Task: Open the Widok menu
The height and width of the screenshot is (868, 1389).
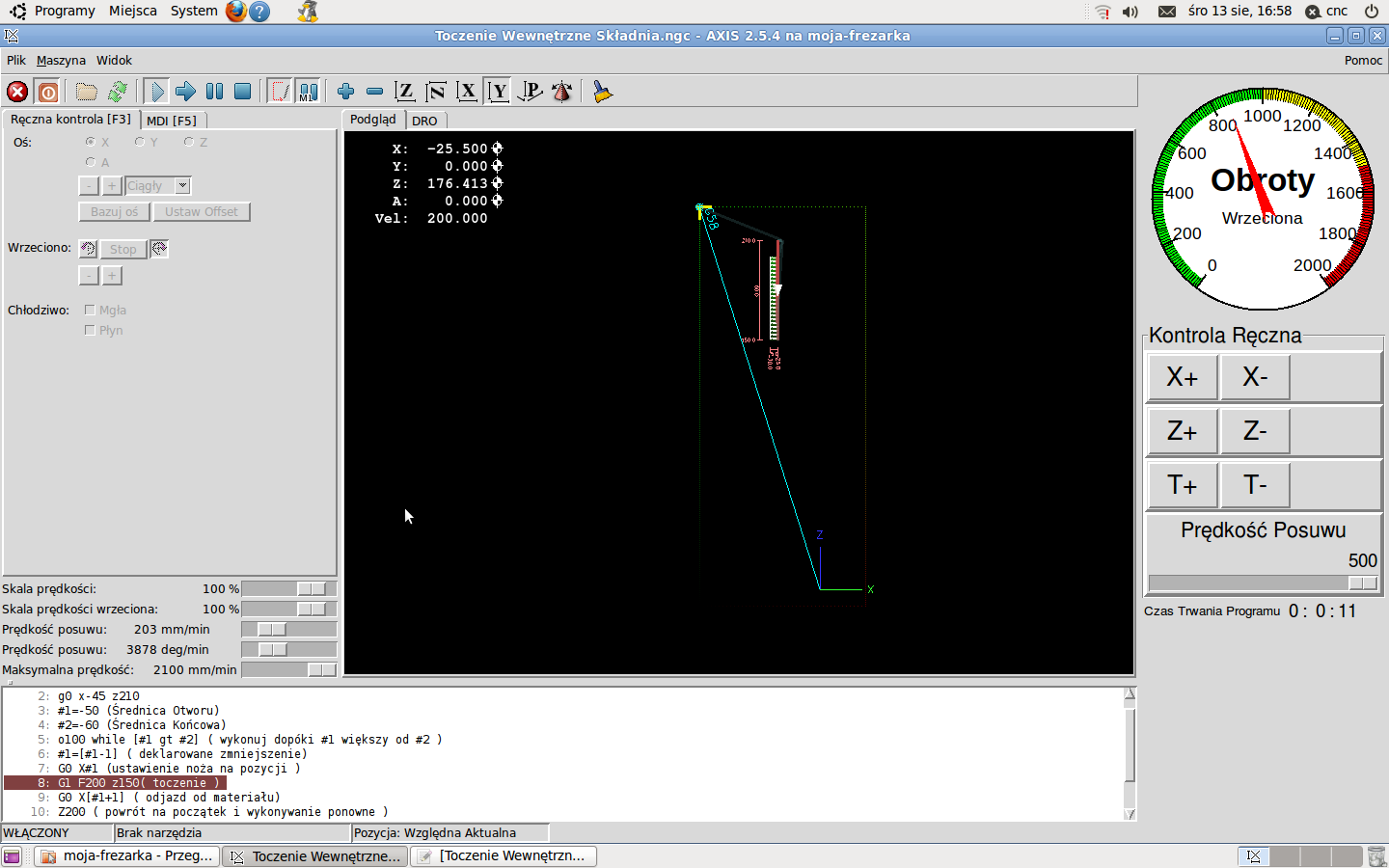Action: click(114, 60)
